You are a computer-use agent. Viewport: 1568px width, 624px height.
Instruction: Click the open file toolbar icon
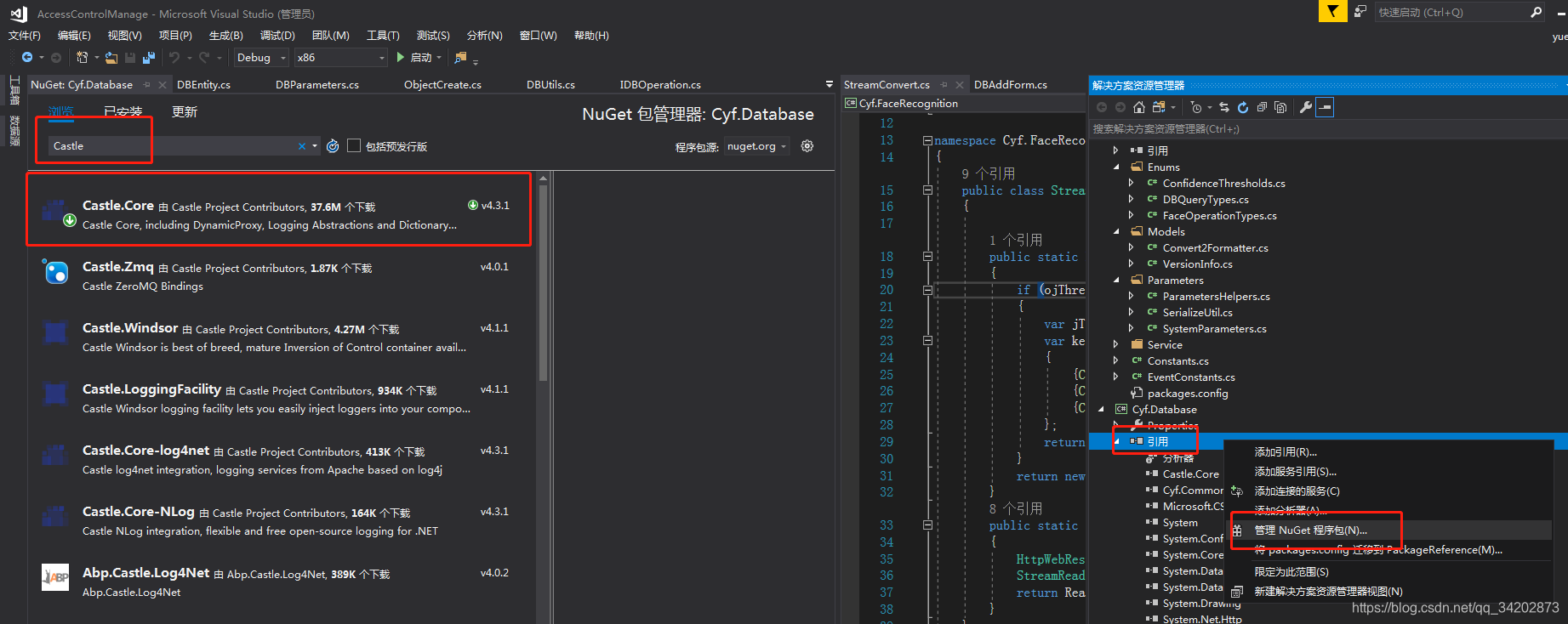tap(111, 57)
